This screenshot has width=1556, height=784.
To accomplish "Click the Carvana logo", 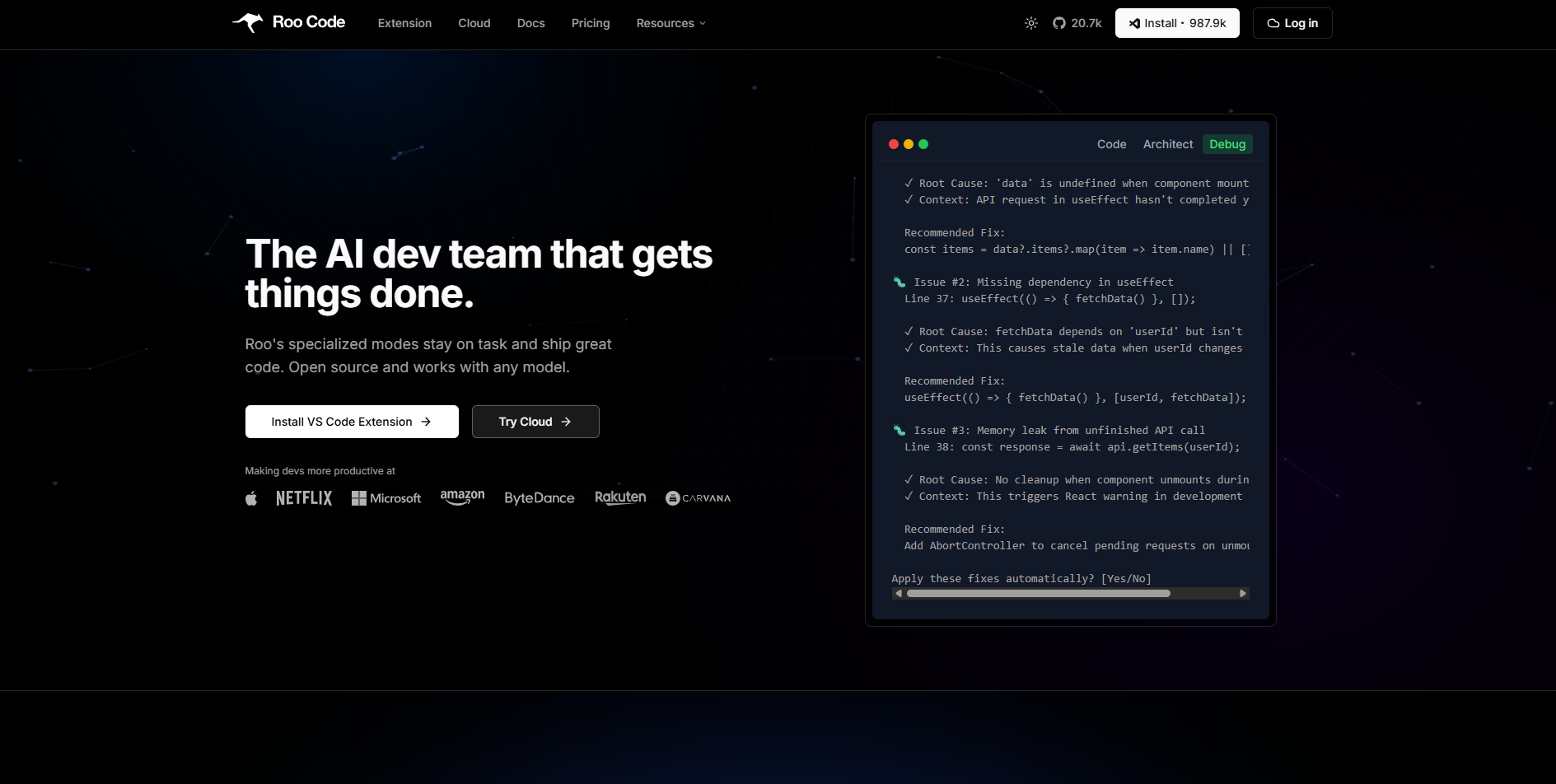I will pos(698,498).
